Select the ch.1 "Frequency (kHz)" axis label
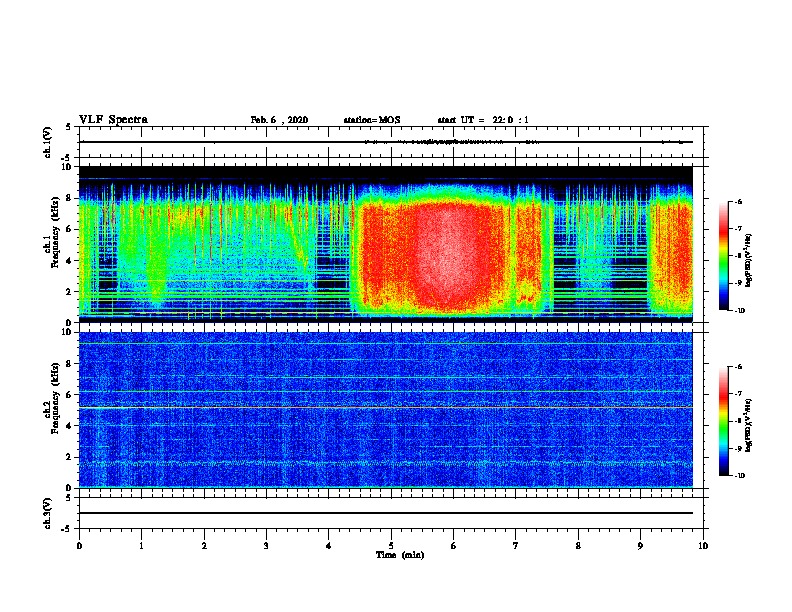This screenshot has height=612, width=792. 55,233
